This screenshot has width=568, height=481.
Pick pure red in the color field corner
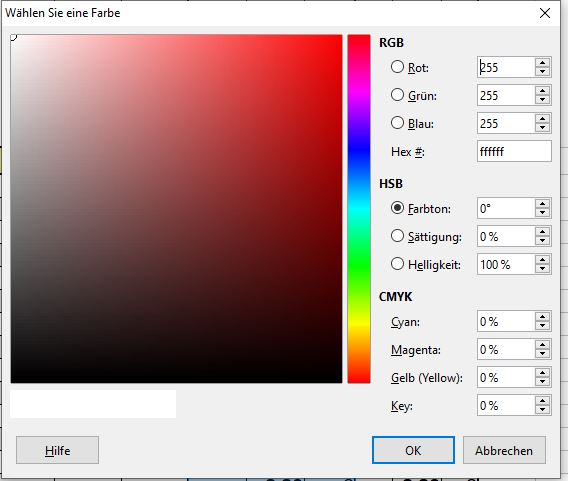[x=341, y=37]
